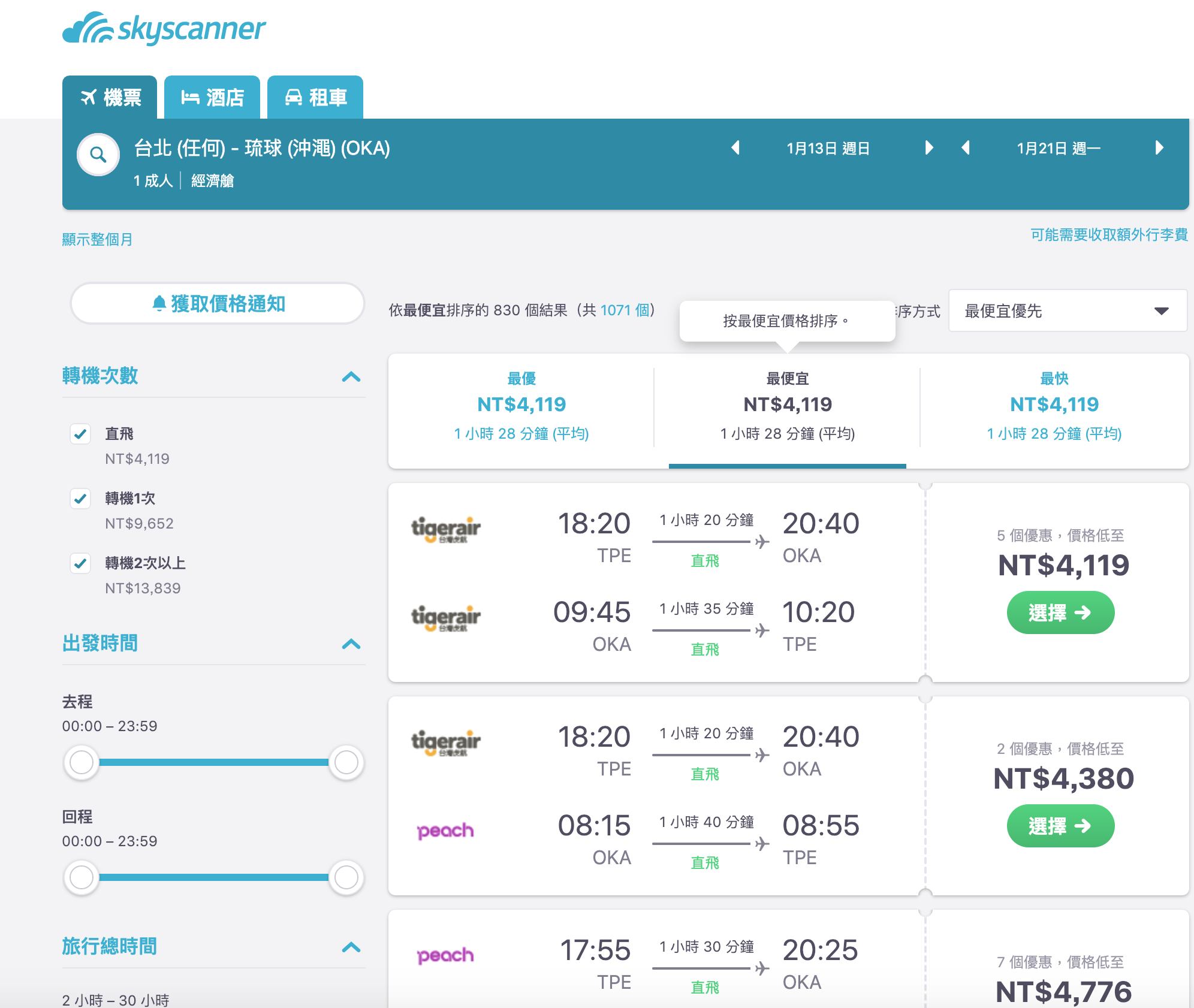Click 7 個優惠，價格低至 deals text
The height and width of the screenshot is (1008, 1194).
tap(1060, 962)
